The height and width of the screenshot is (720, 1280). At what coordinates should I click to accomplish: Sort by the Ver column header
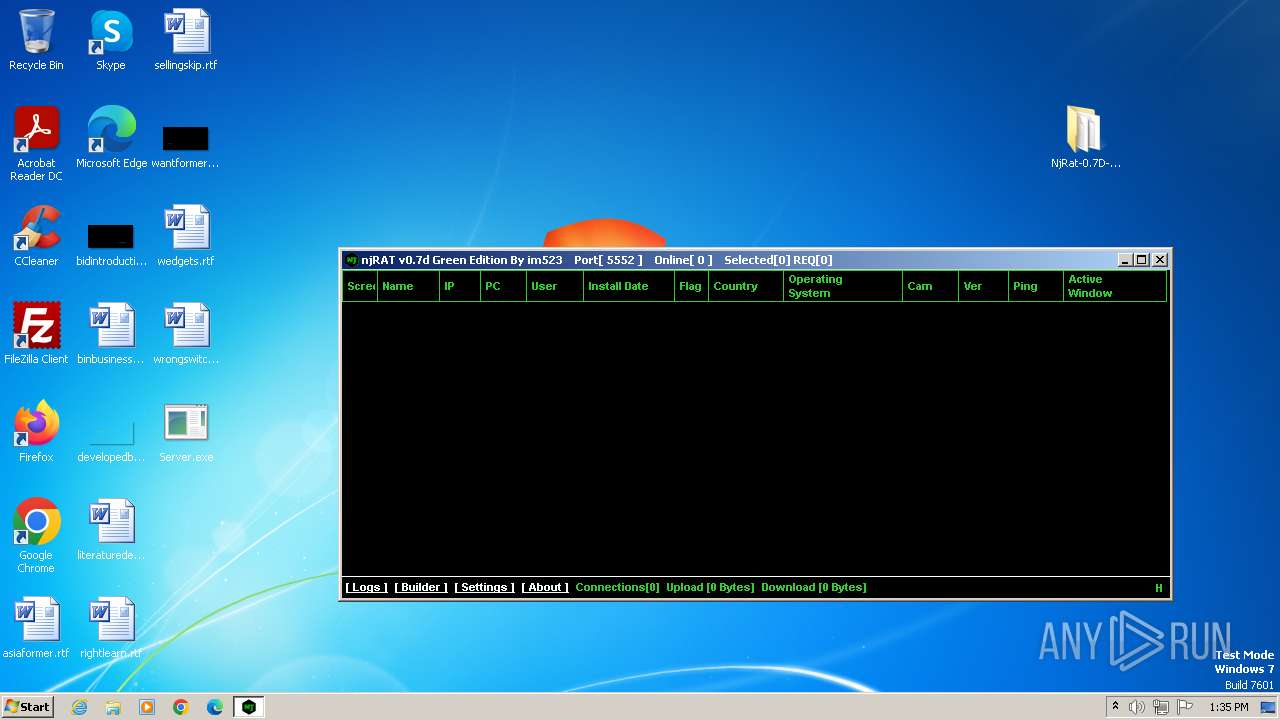983,286
